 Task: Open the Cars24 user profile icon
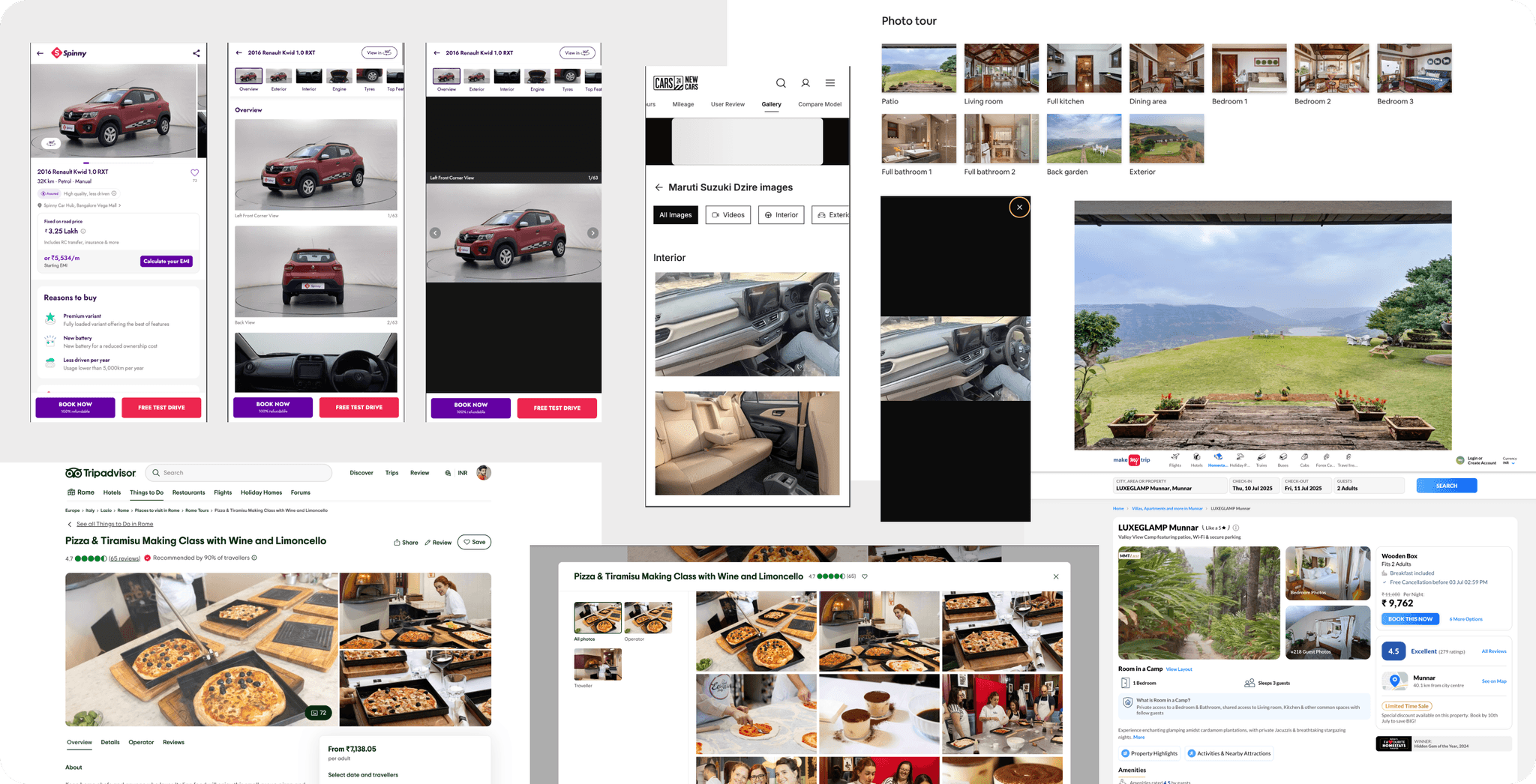pyautogui.click(x=805, y=83)
